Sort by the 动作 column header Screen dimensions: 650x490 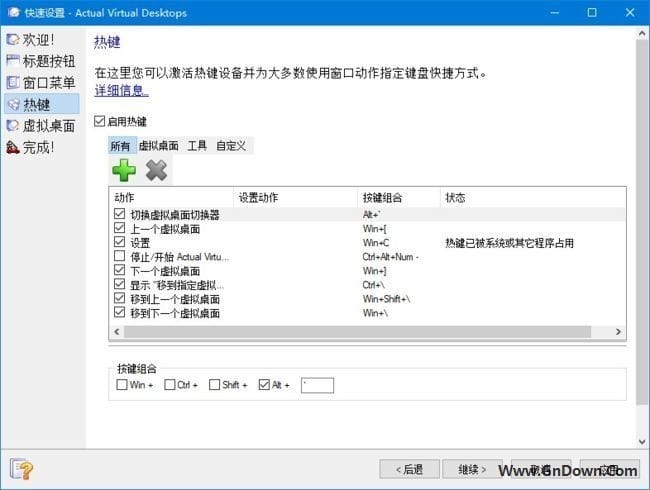point(171,198)
